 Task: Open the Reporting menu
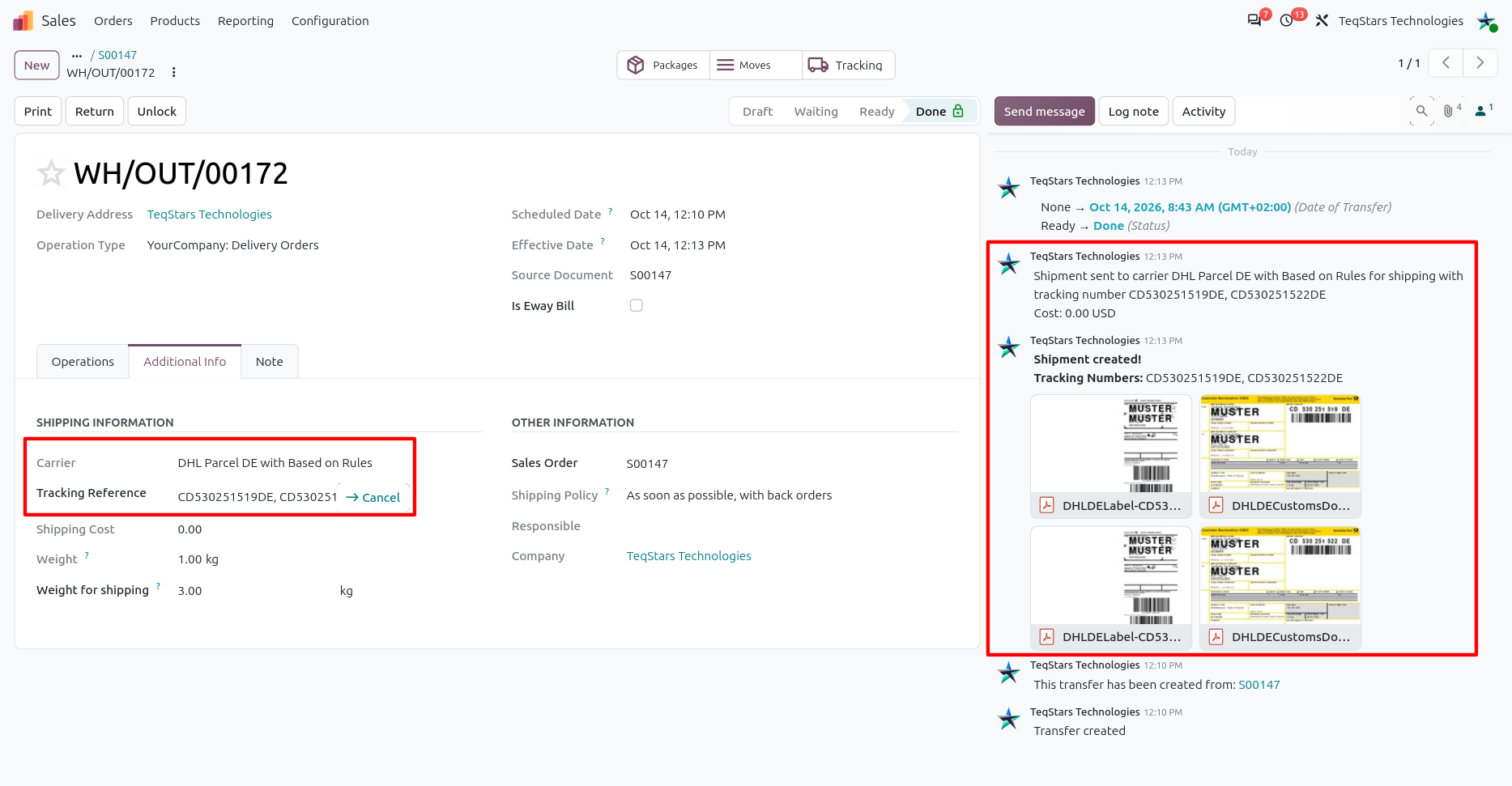click(x=245, y=21)
